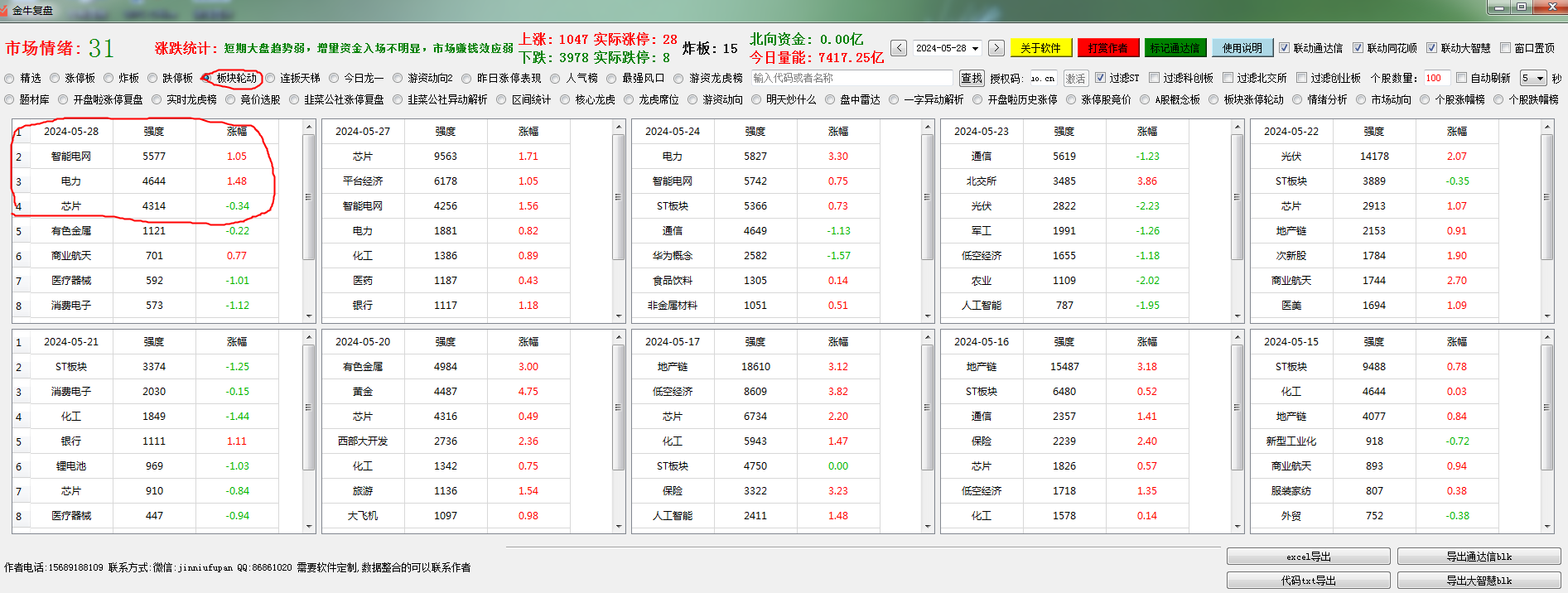
Task: Click 黄金 cell in 2024-05-20 table
Action: pyautogui.click(x=363, y=392)
